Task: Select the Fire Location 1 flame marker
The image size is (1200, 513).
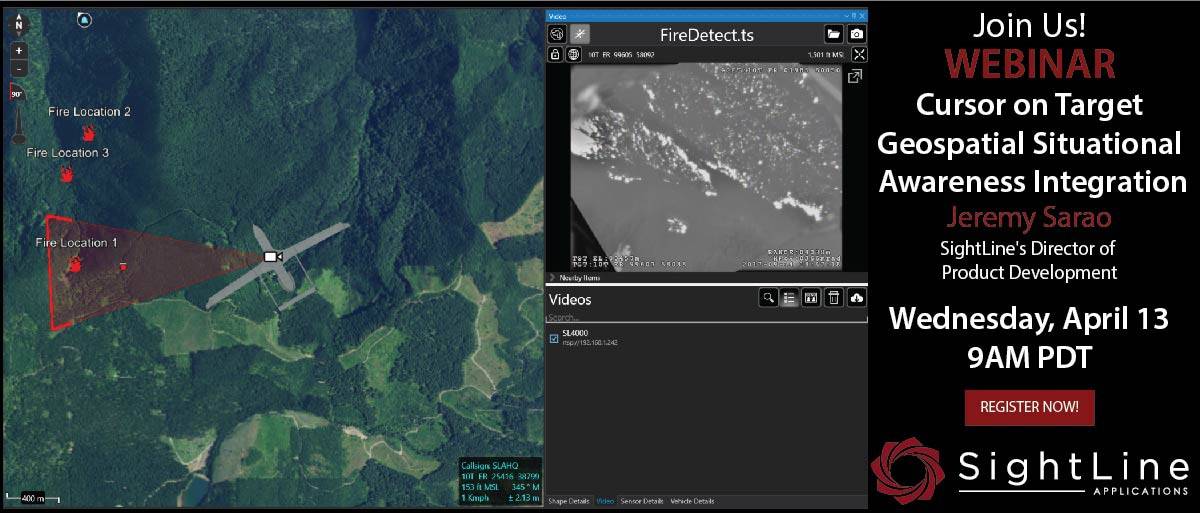Action: (x=74, y=265)
